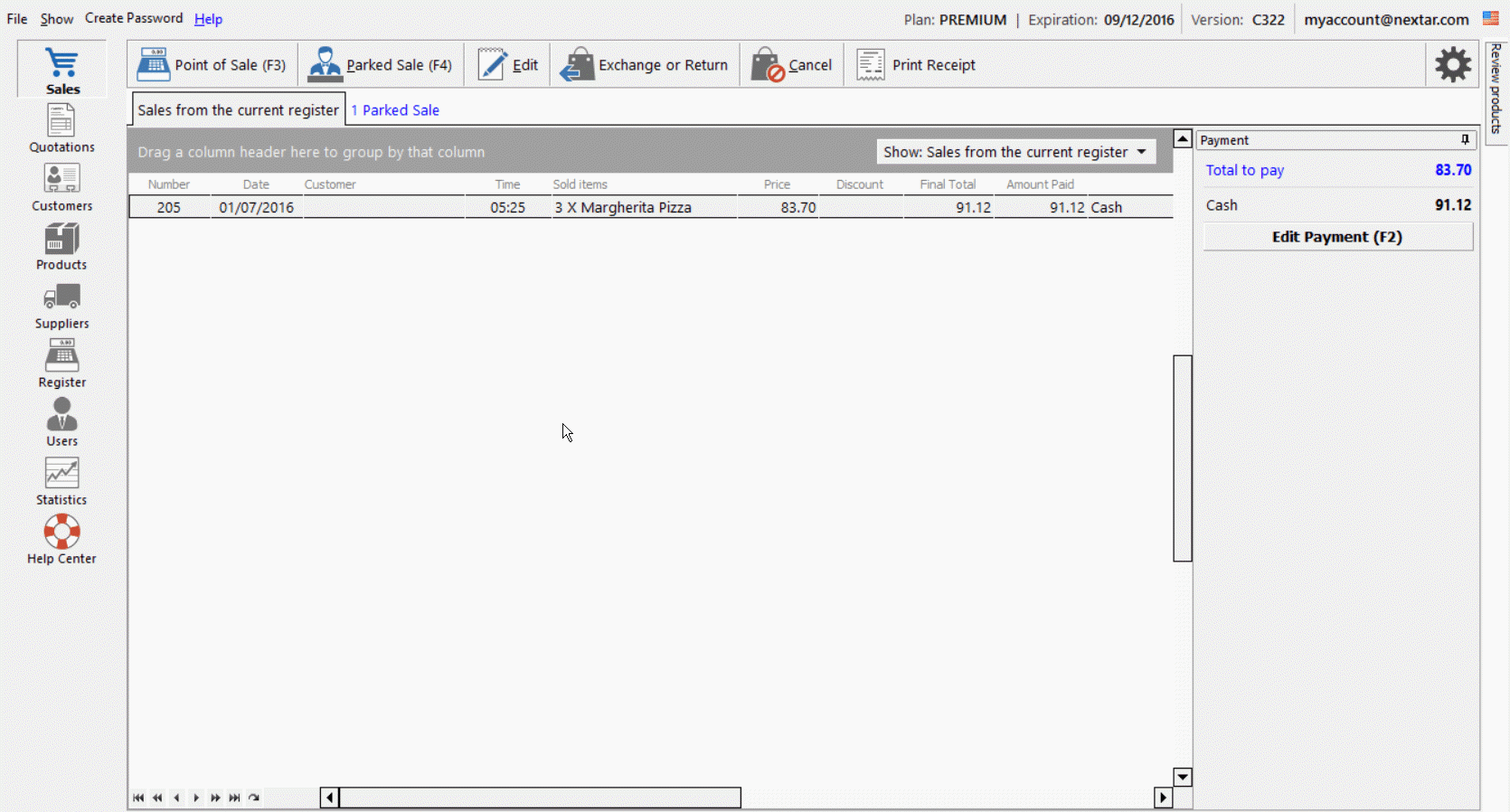Click the Cash 91.12 payment value
Image resolution: width=1510 pixels, height=812 pixels.
tap(1452, 205)
